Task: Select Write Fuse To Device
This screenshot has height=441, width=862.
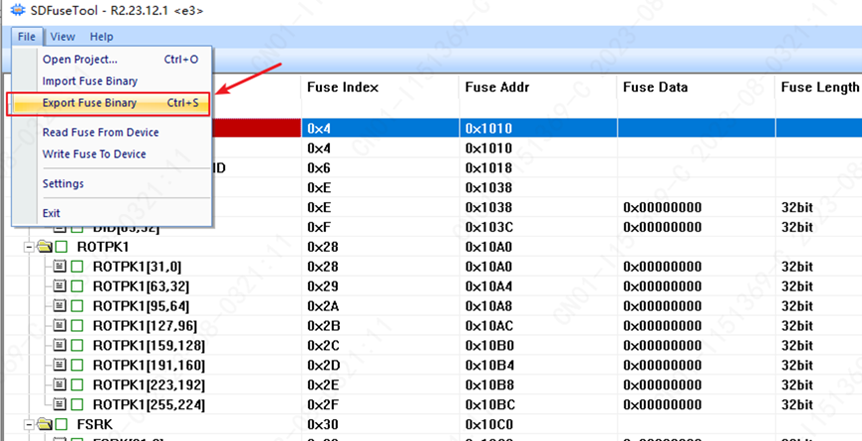Action: (94, 154)
